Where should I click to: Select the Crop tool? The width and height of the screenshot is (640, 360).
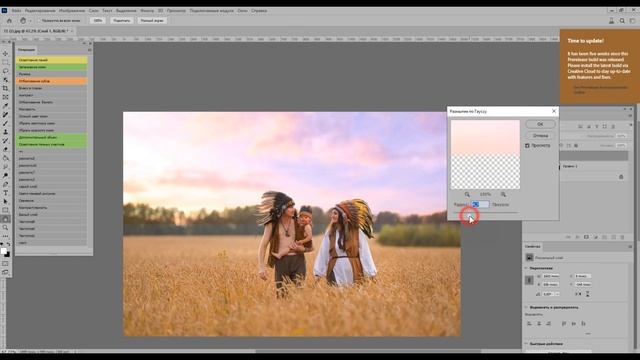[5, 88]
